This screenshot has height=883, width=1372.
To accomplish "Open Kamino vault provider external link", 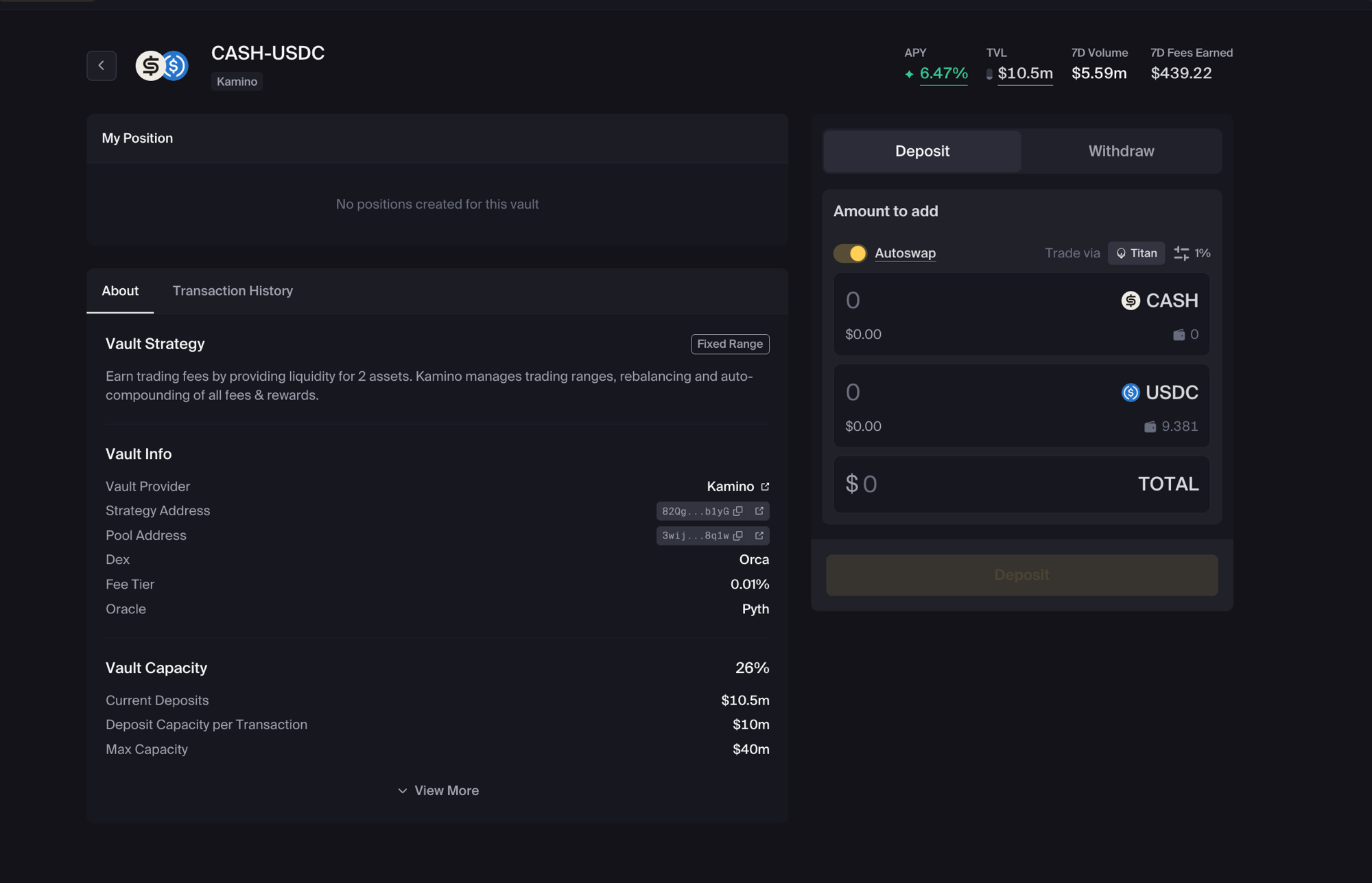I will (x=765, y=486).
